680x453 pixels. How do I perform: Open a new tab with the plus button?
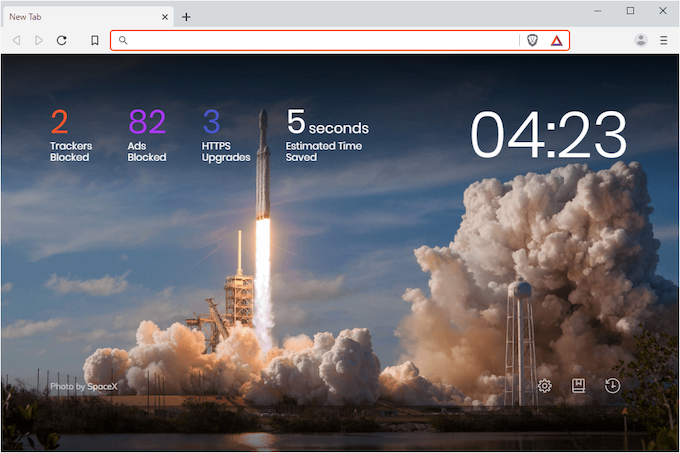tap(186, 17)
